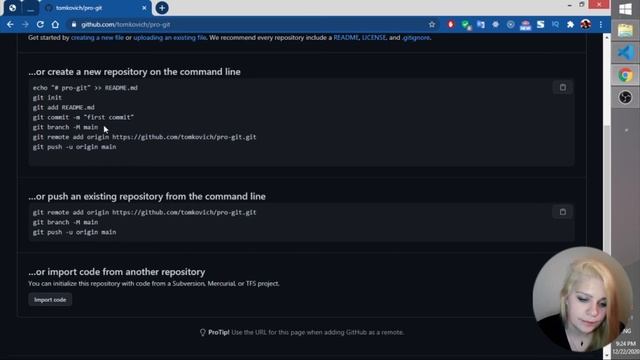Screen dimensions: 640x360
Task: Click the echo README.md command line
Action: pos(85,88)
